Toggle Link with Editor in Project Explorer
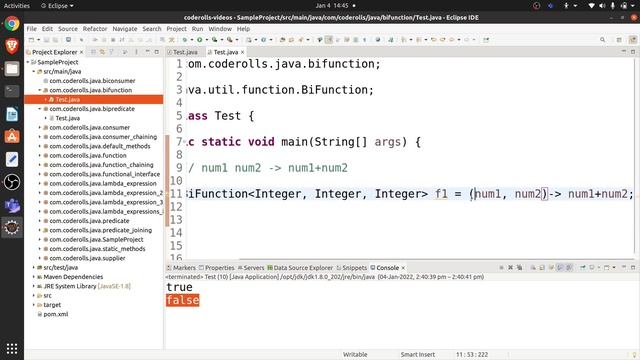640x360 pixels. (102, 52)
